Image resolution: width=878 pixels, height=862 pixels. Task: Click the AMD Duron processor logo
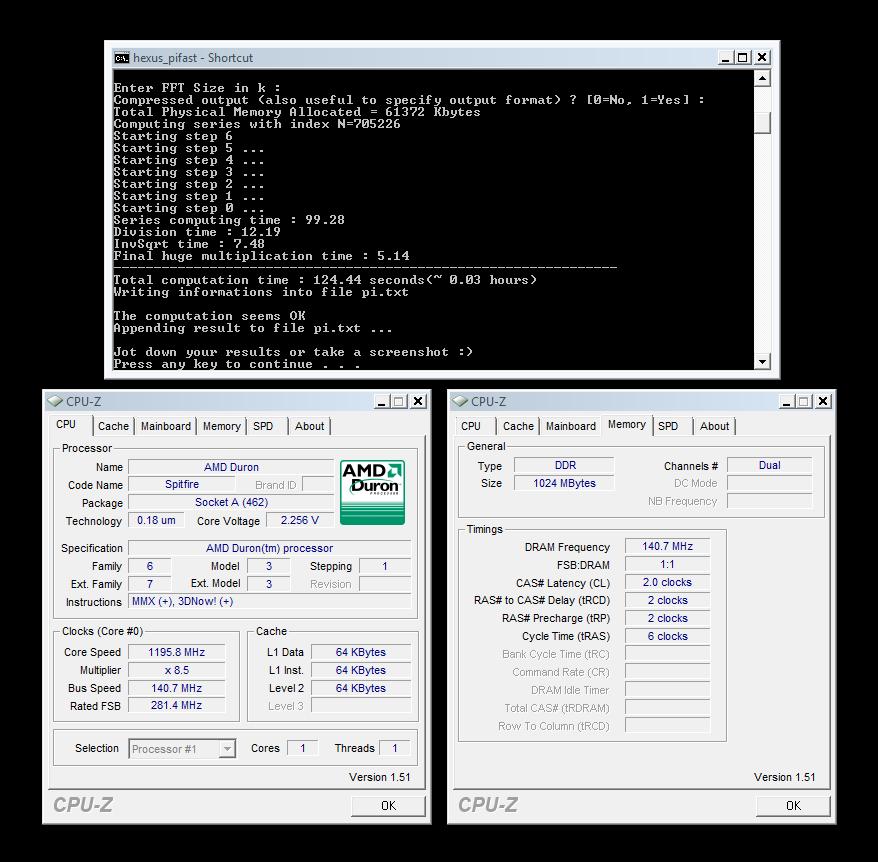tap(372, 493)
